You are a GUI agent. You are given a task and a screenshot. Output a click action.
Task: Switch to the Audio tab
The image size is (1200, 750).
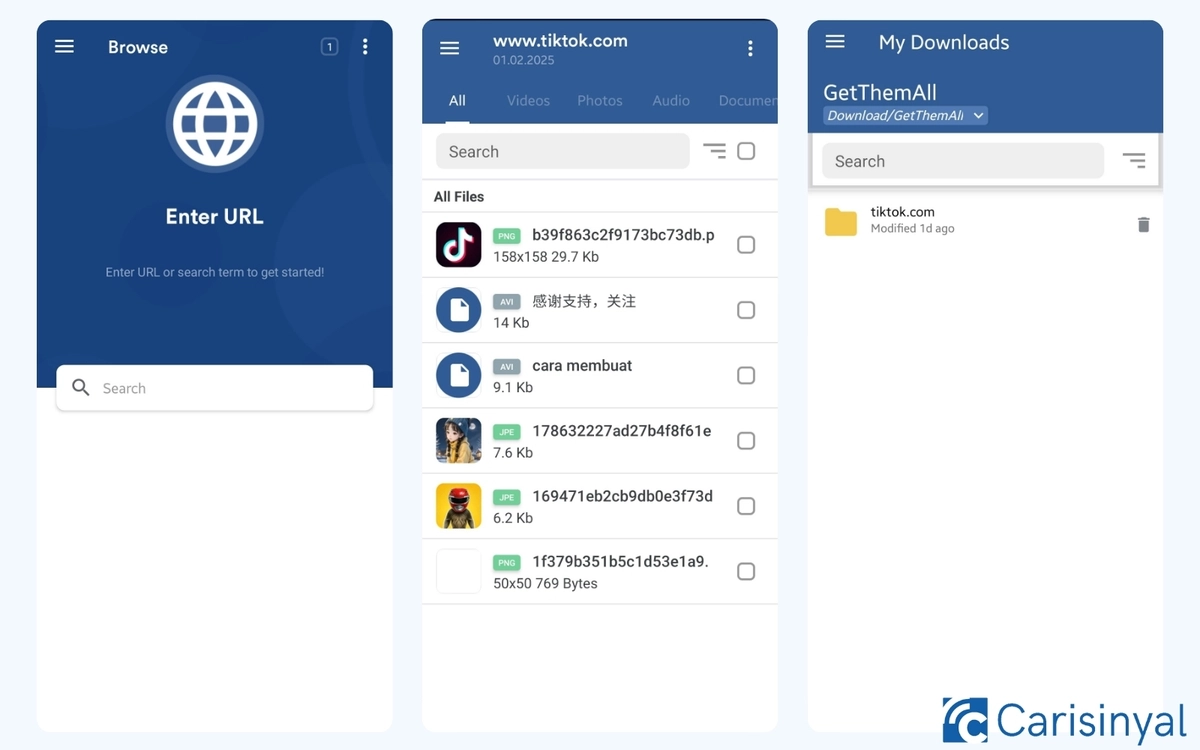pos(671,101)
